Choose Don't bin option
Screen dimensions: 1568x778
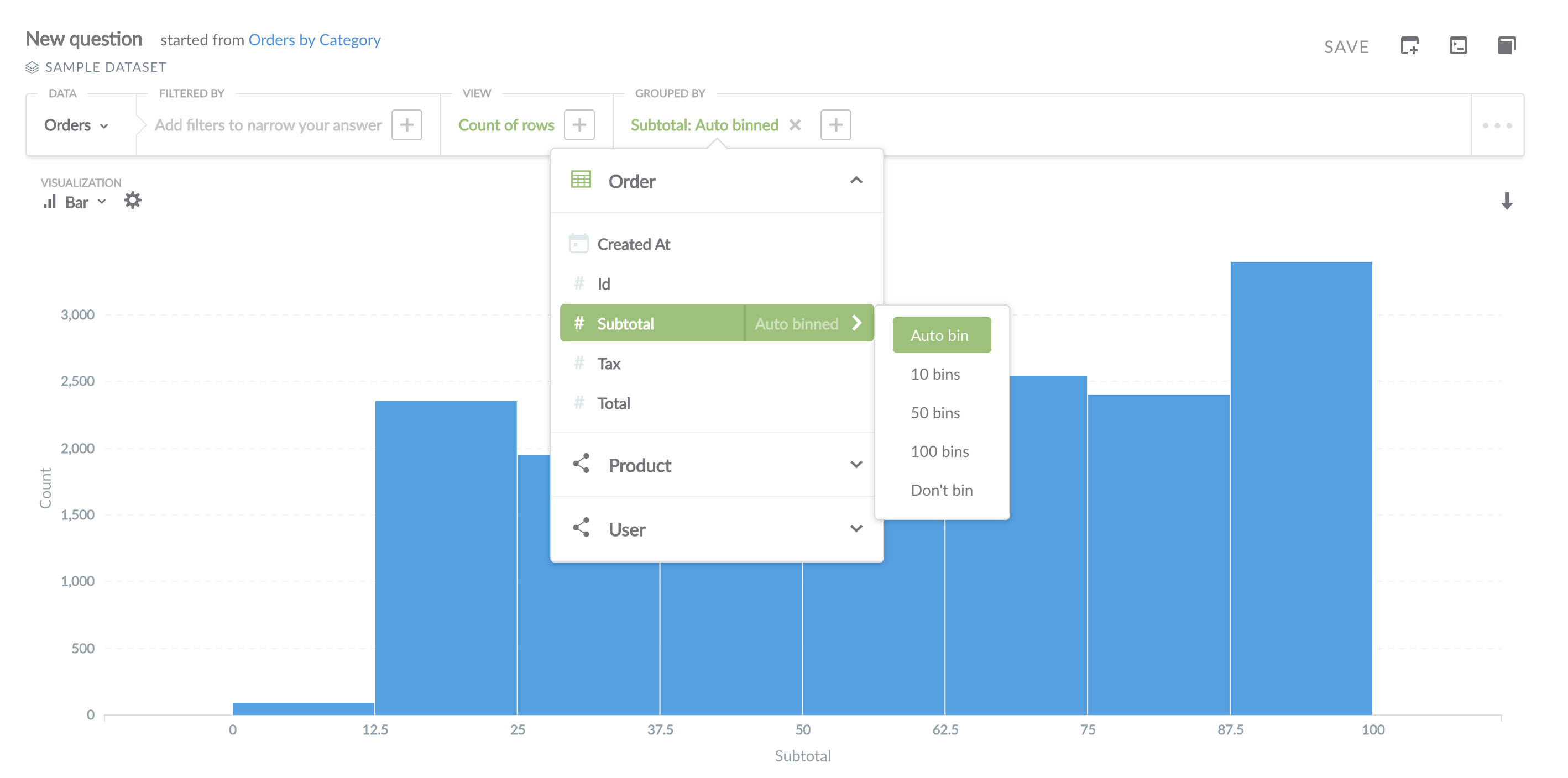(941, 490)
